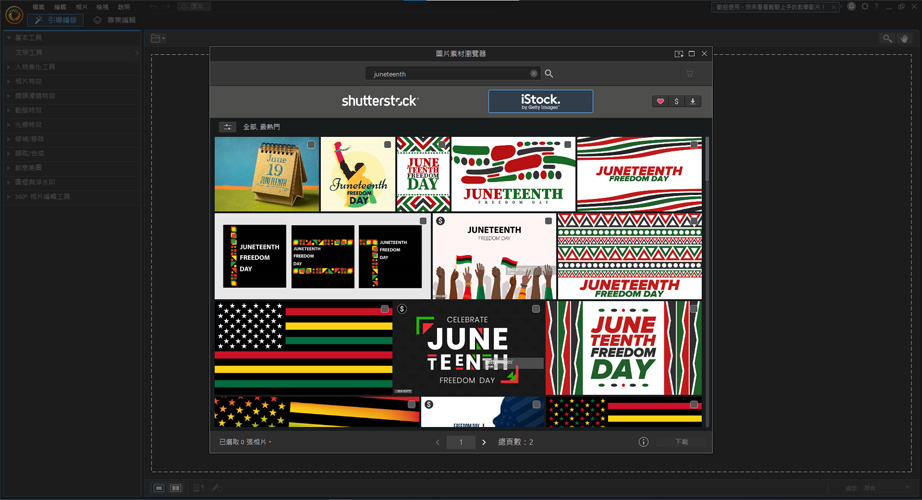Click the 全部, 最熱門 filter label
Screen dimensions: 922x500
point(262,127)
